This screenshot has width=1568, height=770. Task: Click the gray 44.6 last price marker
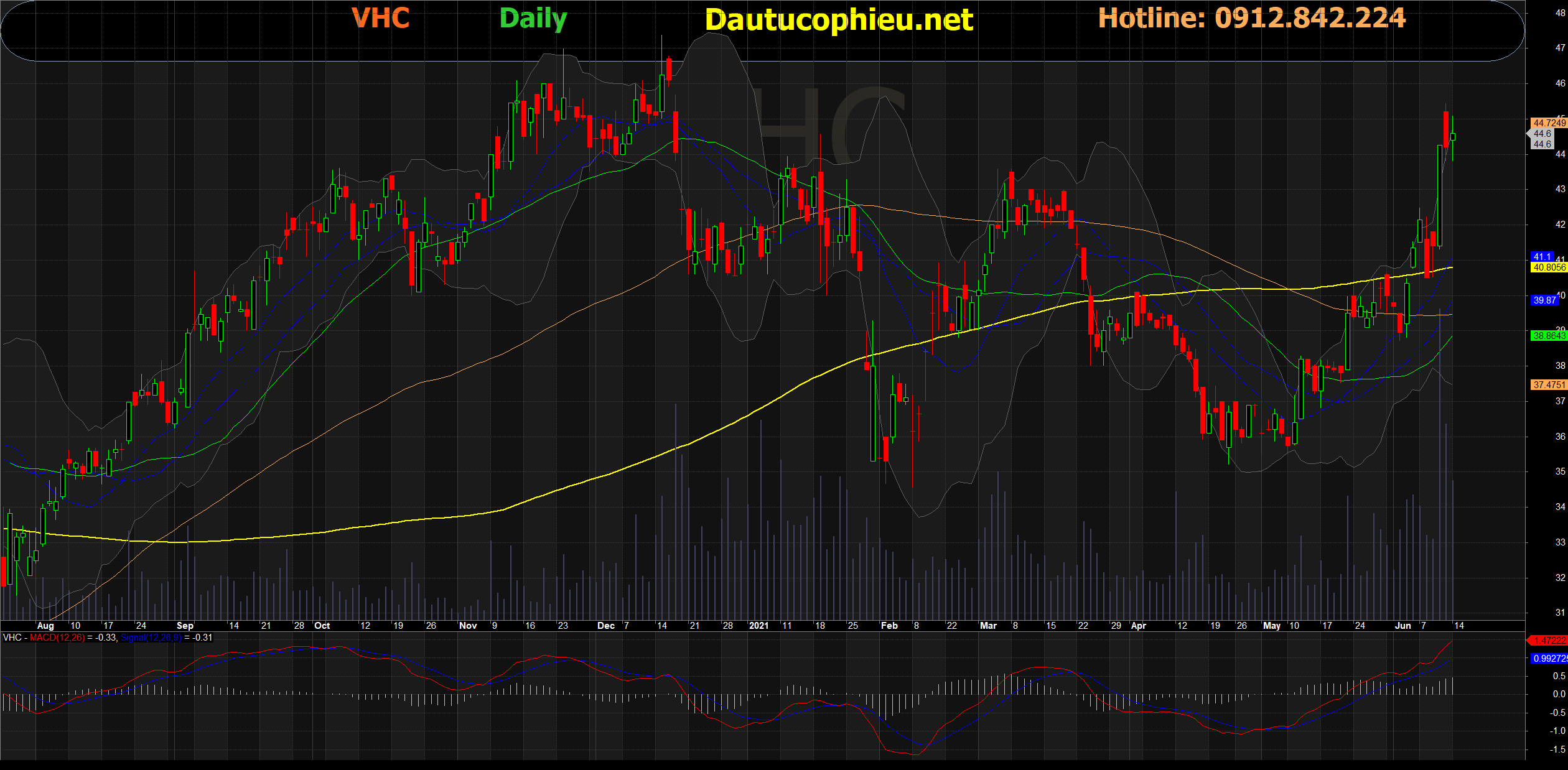click(x=1542, y=134)
